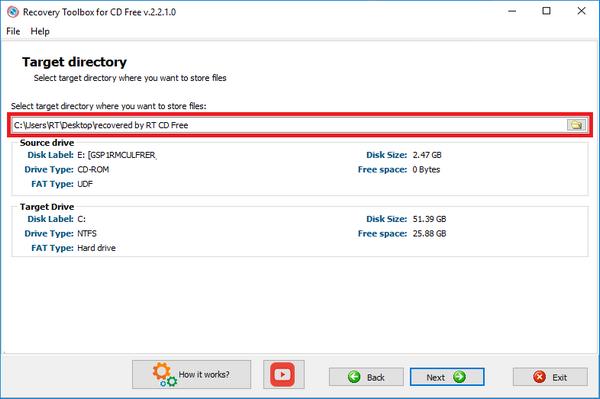Click the gears icon on How it works
600x399 pixels.
click(x=165, y=375)
